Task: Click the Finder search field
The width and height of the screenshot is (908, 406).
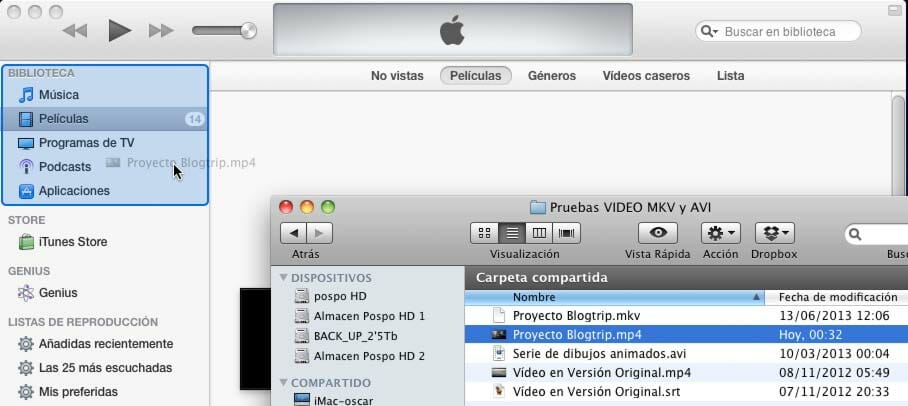Action: tap(876, 235)
